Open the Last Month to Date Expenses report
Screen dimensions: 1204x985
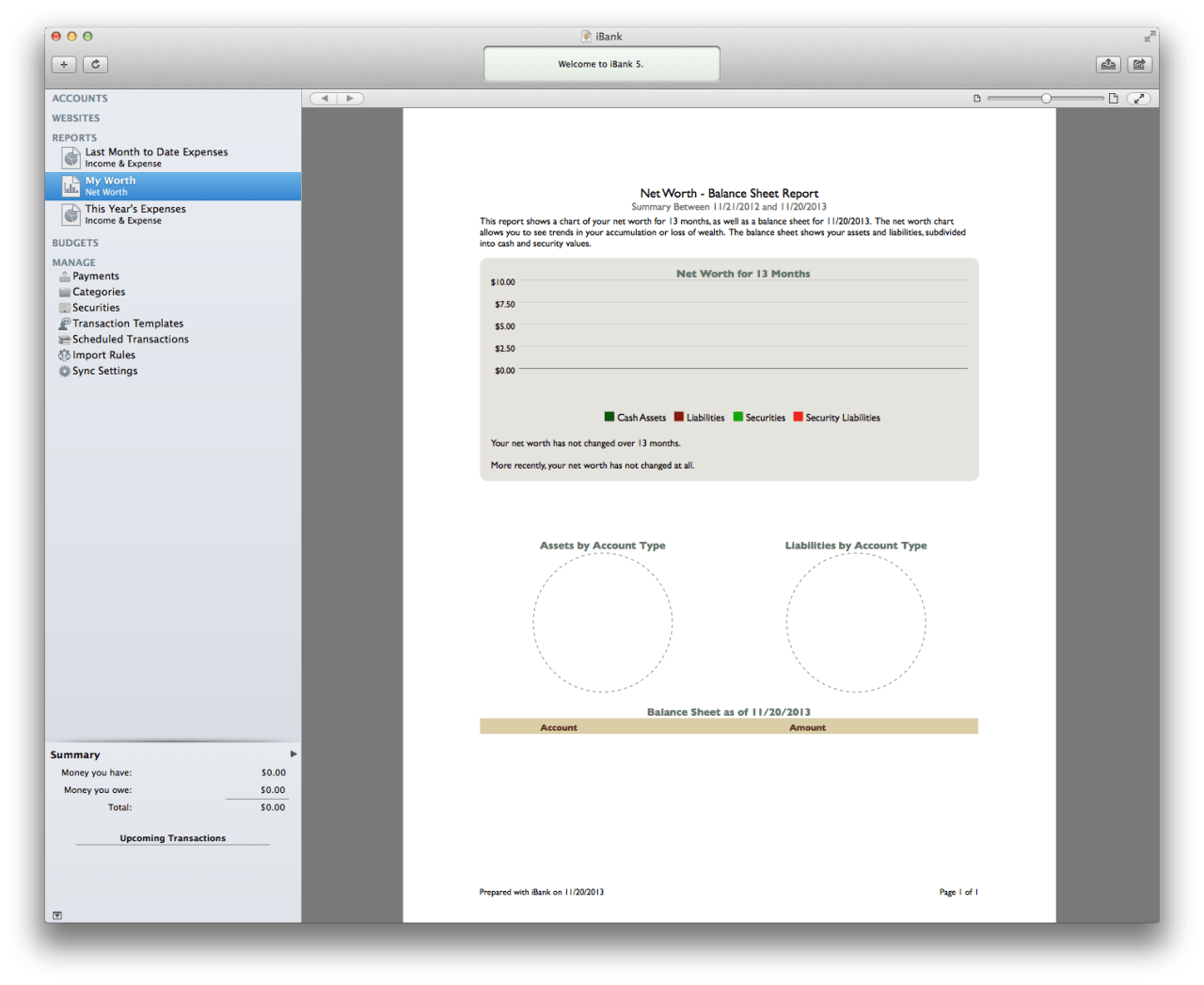pyautogui.click(x=156, y=156)
